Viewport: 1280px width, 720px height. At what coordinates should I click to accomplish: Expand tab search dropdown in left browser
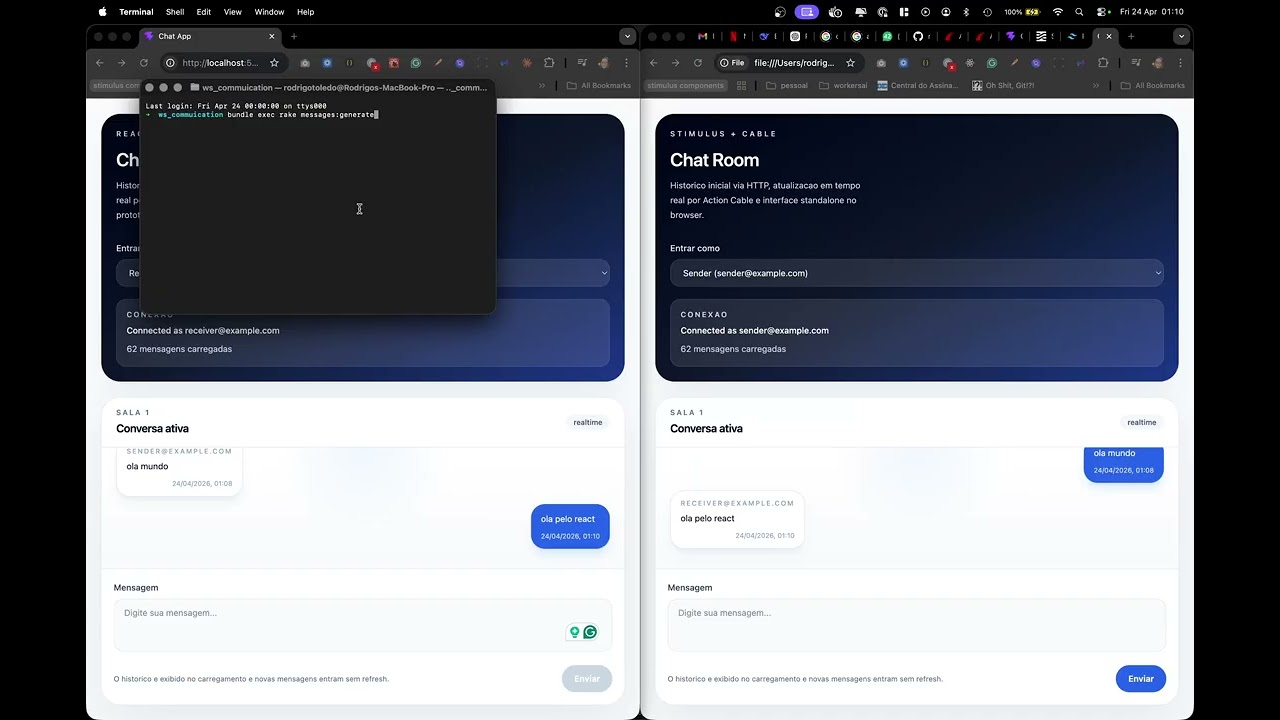coord(627,36)
